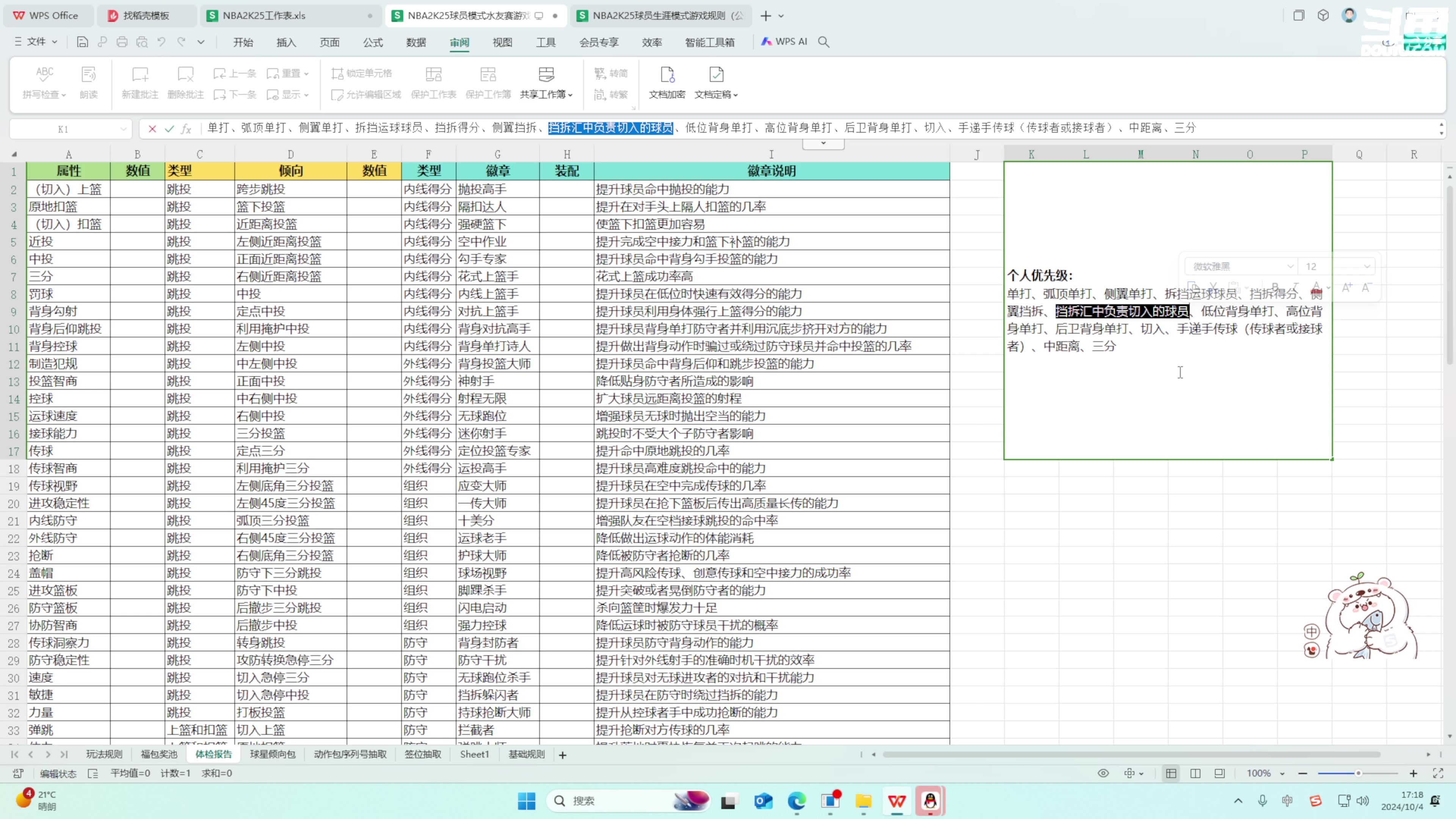The image size is (1456, 819).
Task: Cancel the formula edit with red X
Action: point(152,129)
